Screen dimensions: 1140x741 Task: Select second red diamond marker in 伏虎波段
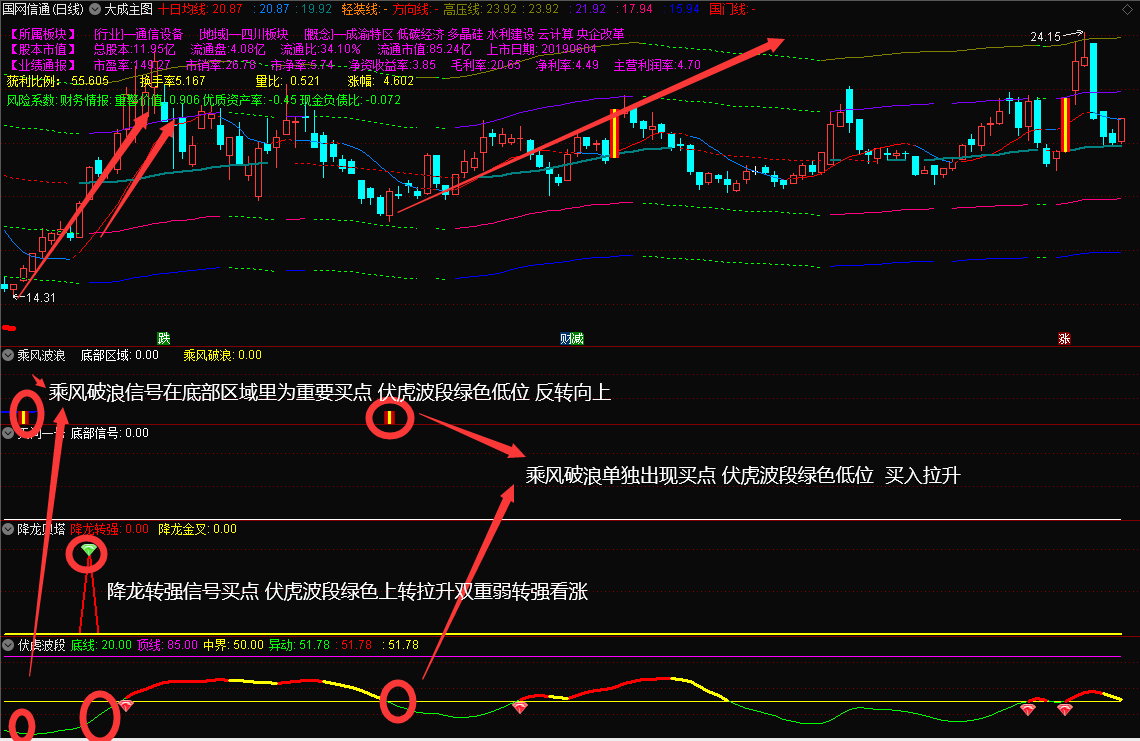coord(520,707)
